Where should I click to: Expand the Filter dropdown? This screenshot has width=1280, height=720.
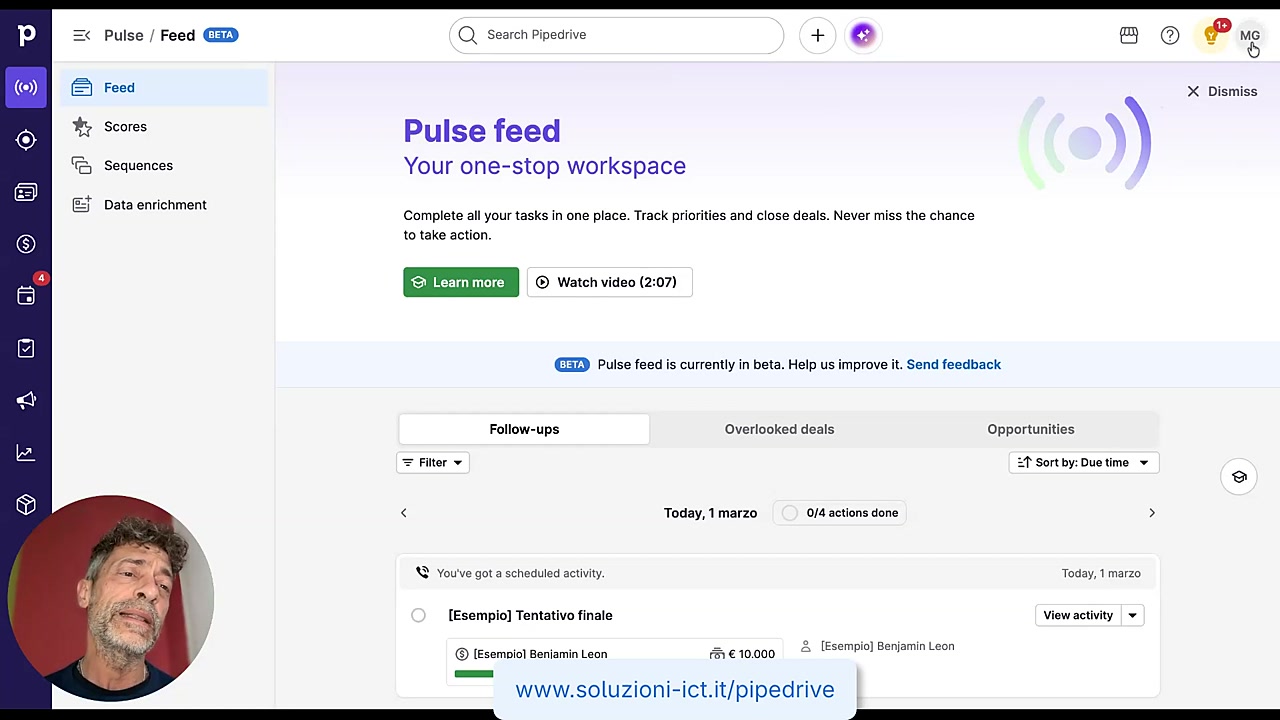433,462
